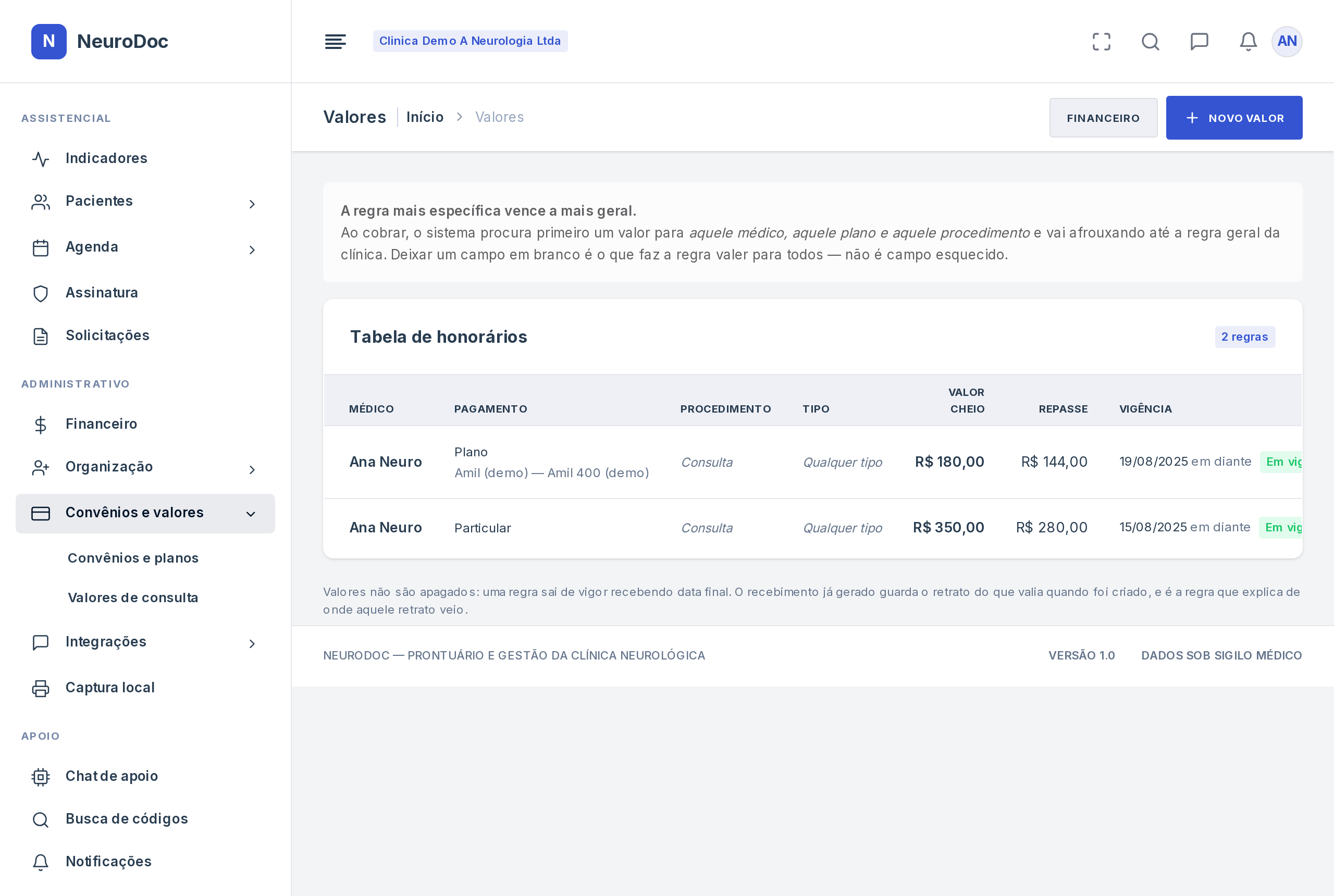This screenshot has height=896, width=1334.
Task: Expand the Pacientes submenu chevron
Action: tap(252, 204)
